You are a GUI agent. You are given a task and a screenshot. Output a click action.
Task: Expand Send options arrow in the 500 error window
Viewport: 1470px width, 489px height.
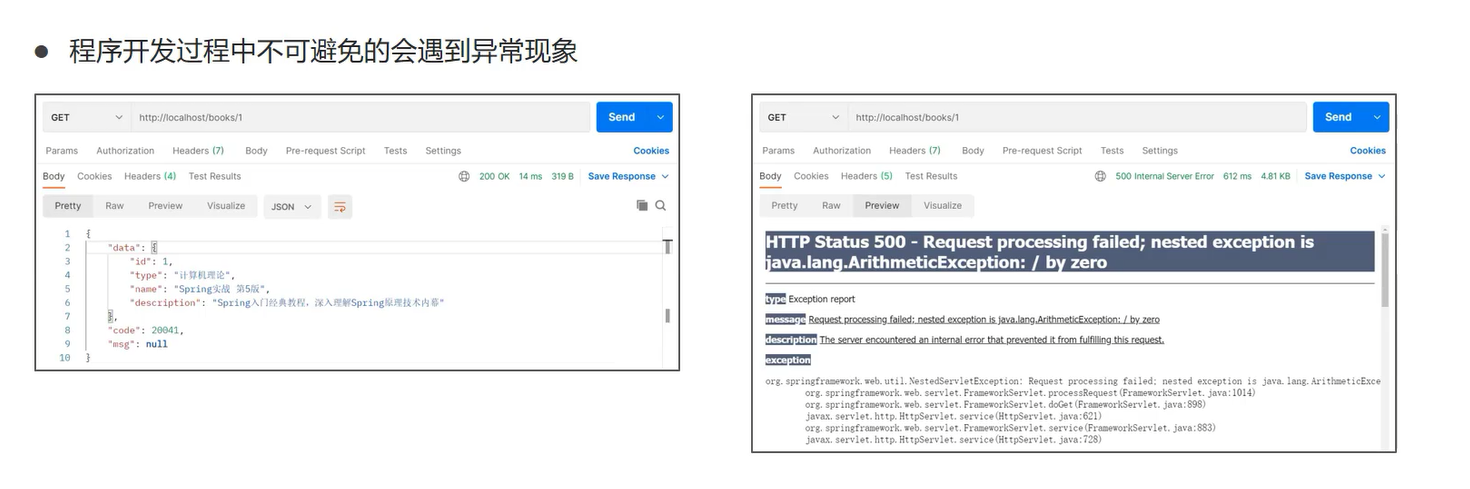[x=1377, y=117]
